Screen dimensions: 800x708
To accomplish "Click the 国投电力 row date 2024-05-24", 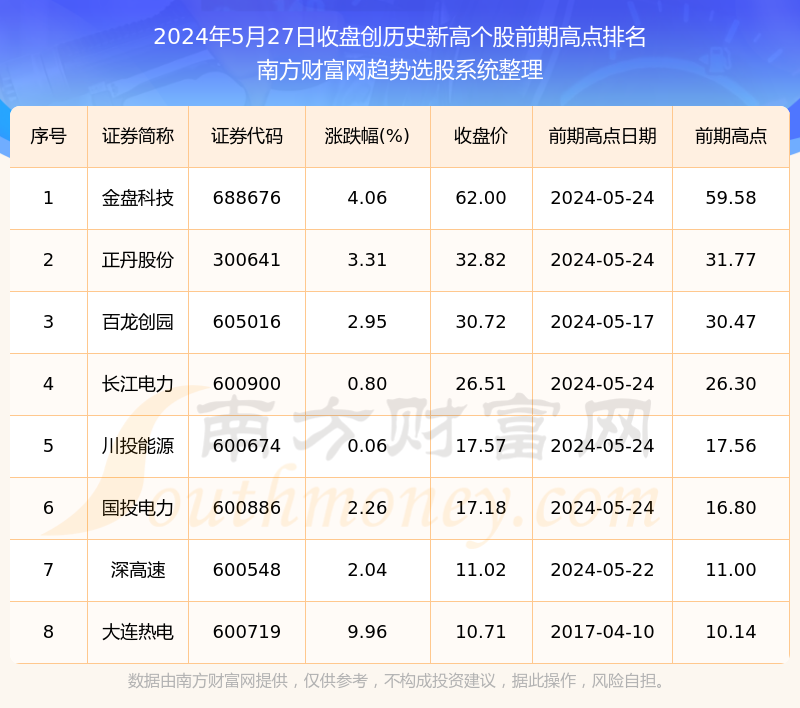I will click(603, 508).
